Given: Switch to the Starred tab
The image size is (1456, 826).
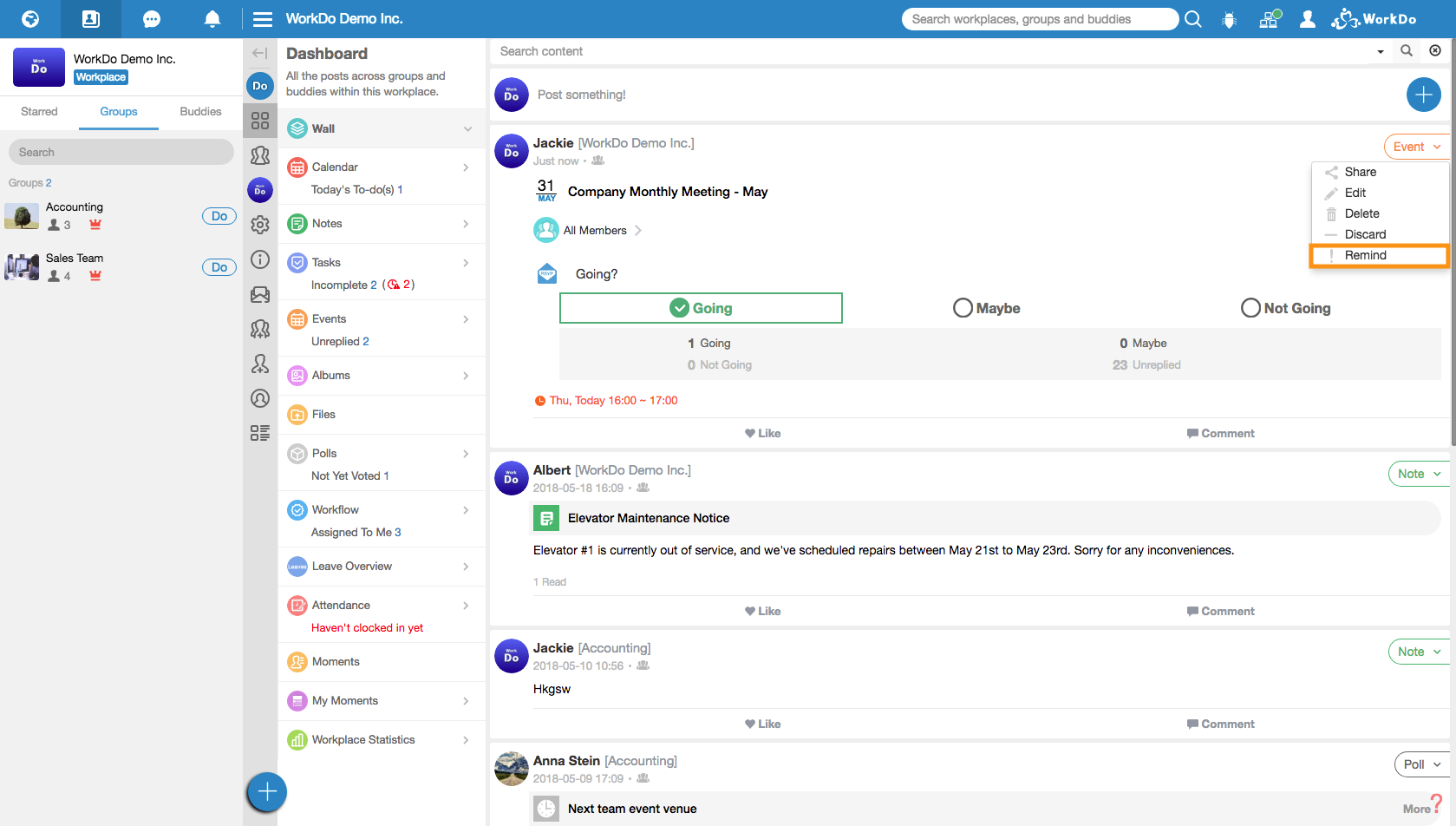Looking at the screenshot, I should 39,112.
